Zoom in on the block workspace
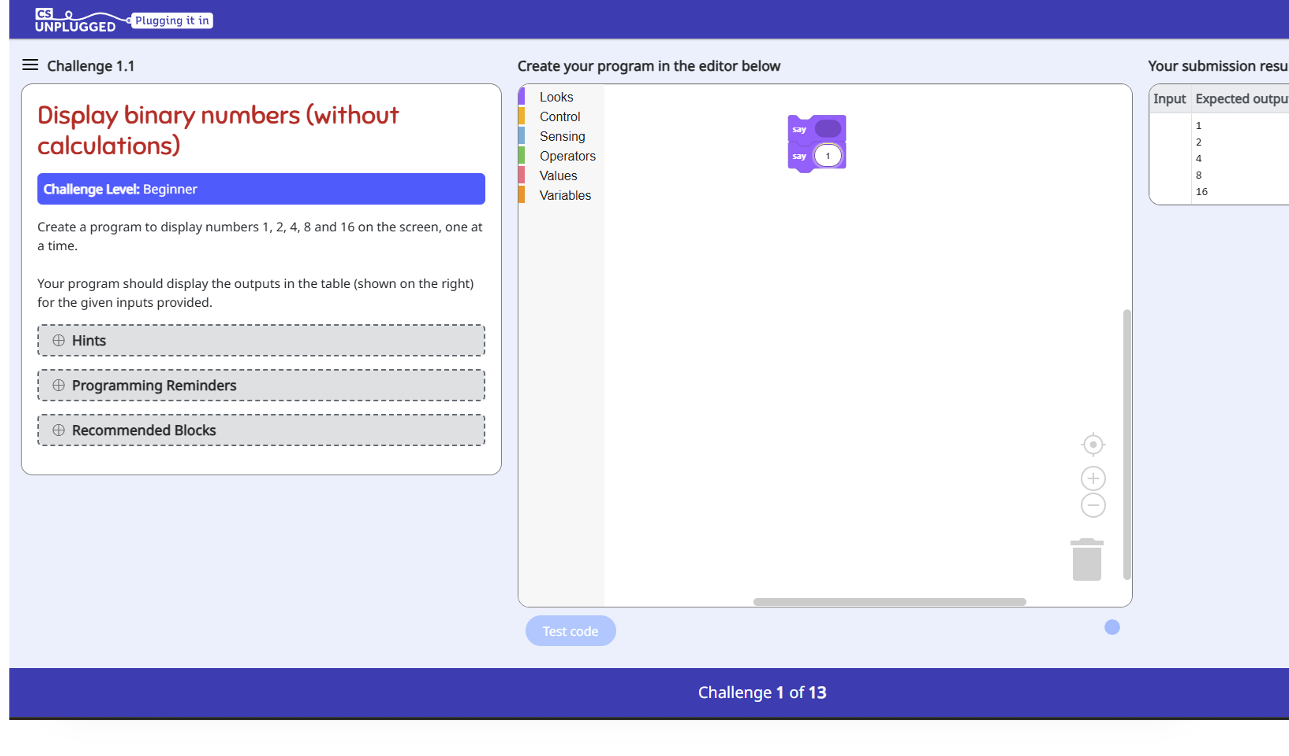Image resolution: width=1289 pixels, height=756 pixels. coord(1093,479)
